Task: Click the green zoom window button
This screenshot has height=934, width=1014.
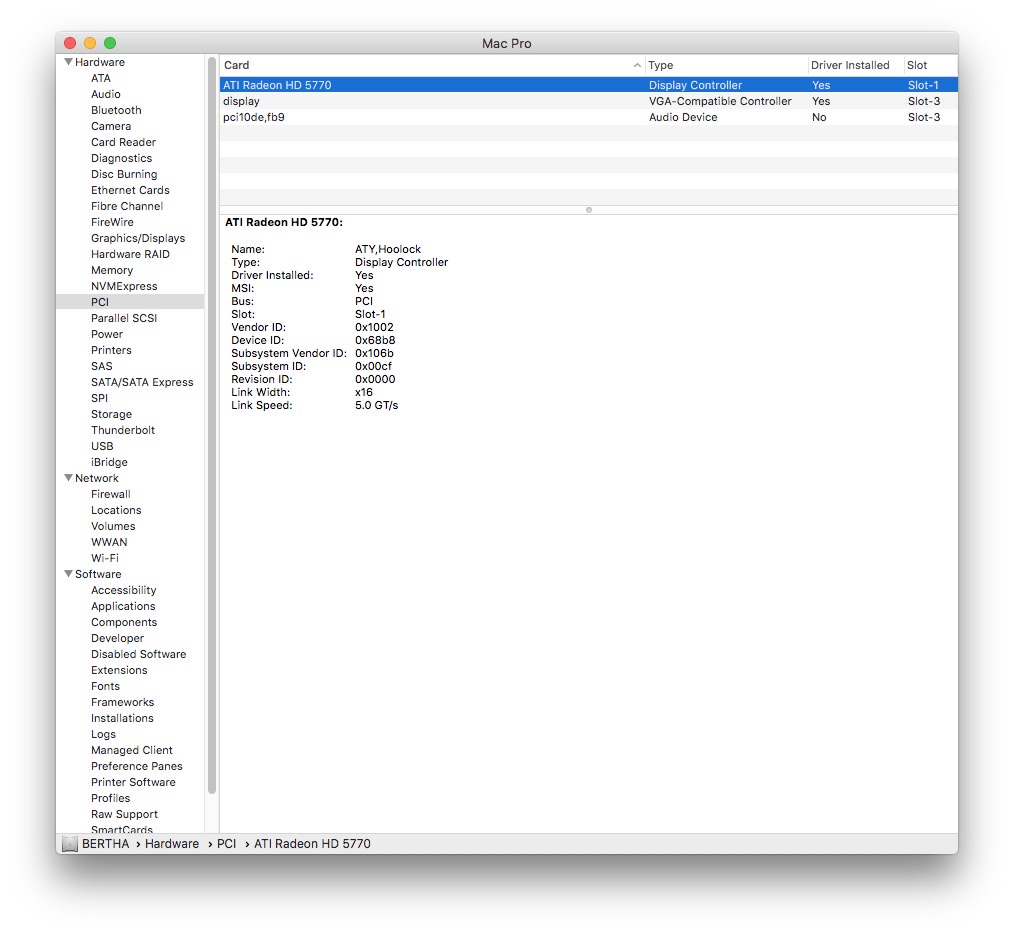Action: pos(110,43)
